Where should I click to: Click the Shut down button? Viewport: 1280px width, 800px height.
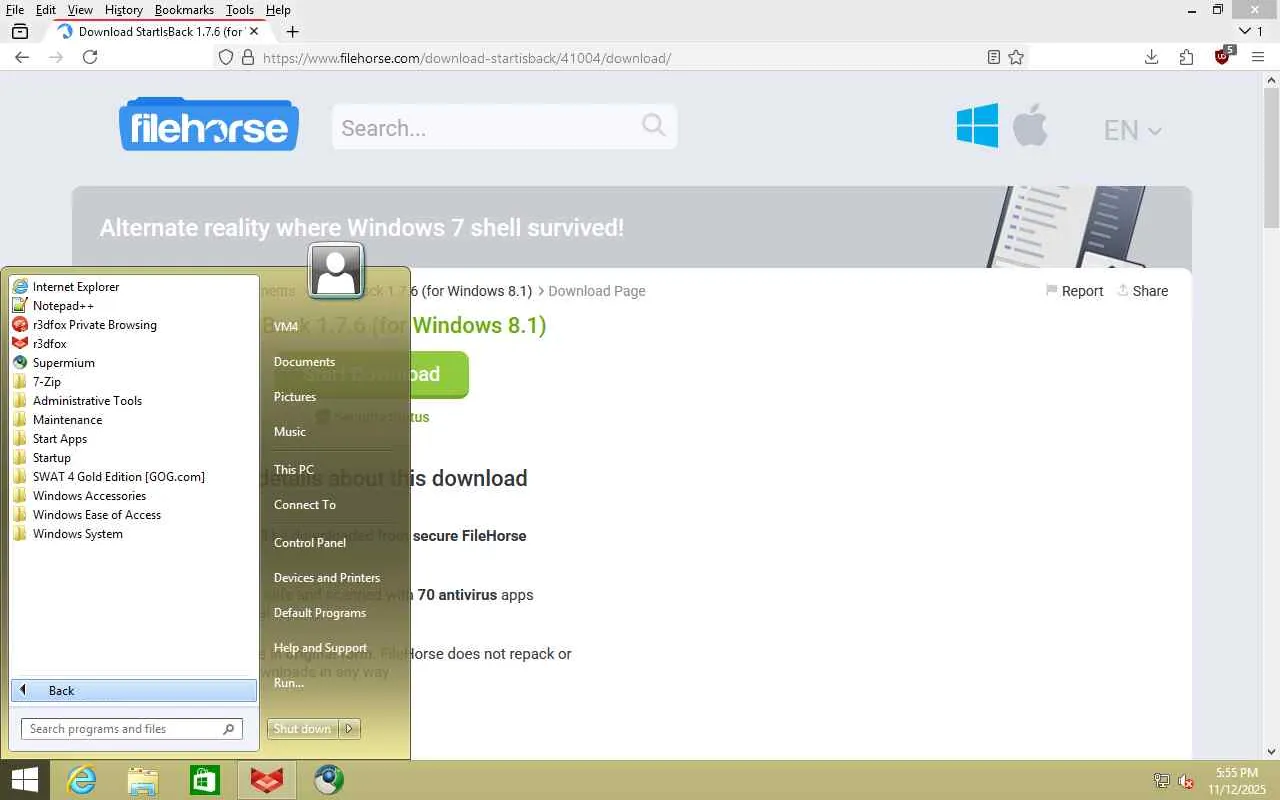pos(302,729)
